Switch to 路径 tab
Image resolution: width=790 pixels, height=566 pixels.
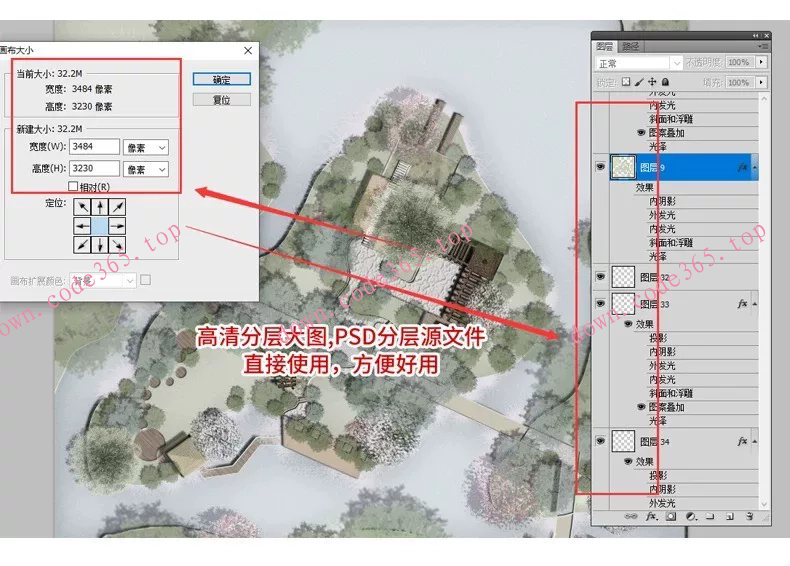click(x=630, y=46)
